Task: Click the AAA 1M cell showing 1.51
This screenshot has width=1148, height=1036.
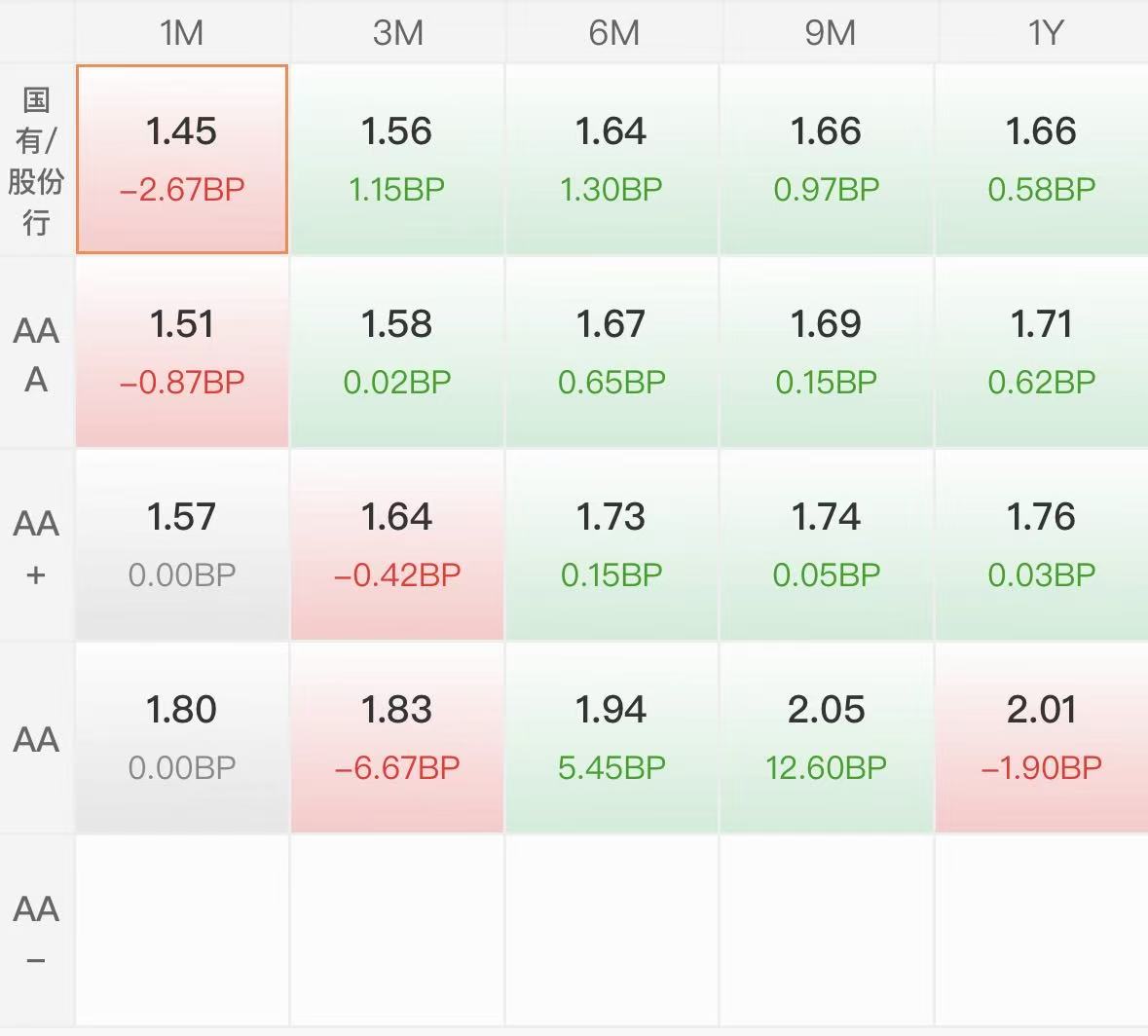Action: click(182, 351)
